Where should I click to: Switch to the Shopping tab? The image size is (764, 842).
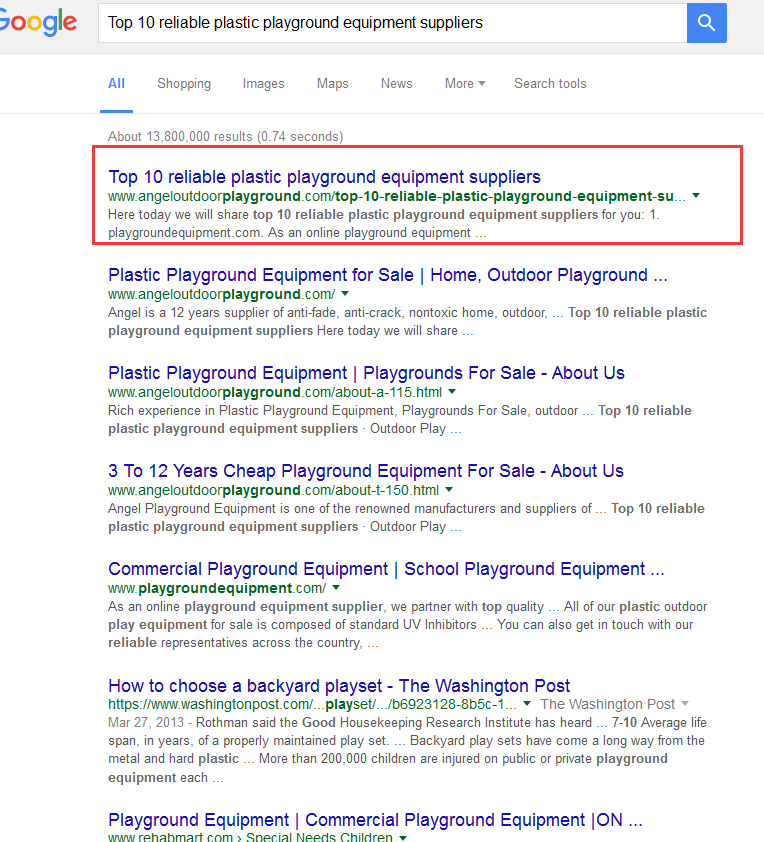coord(184,84)
